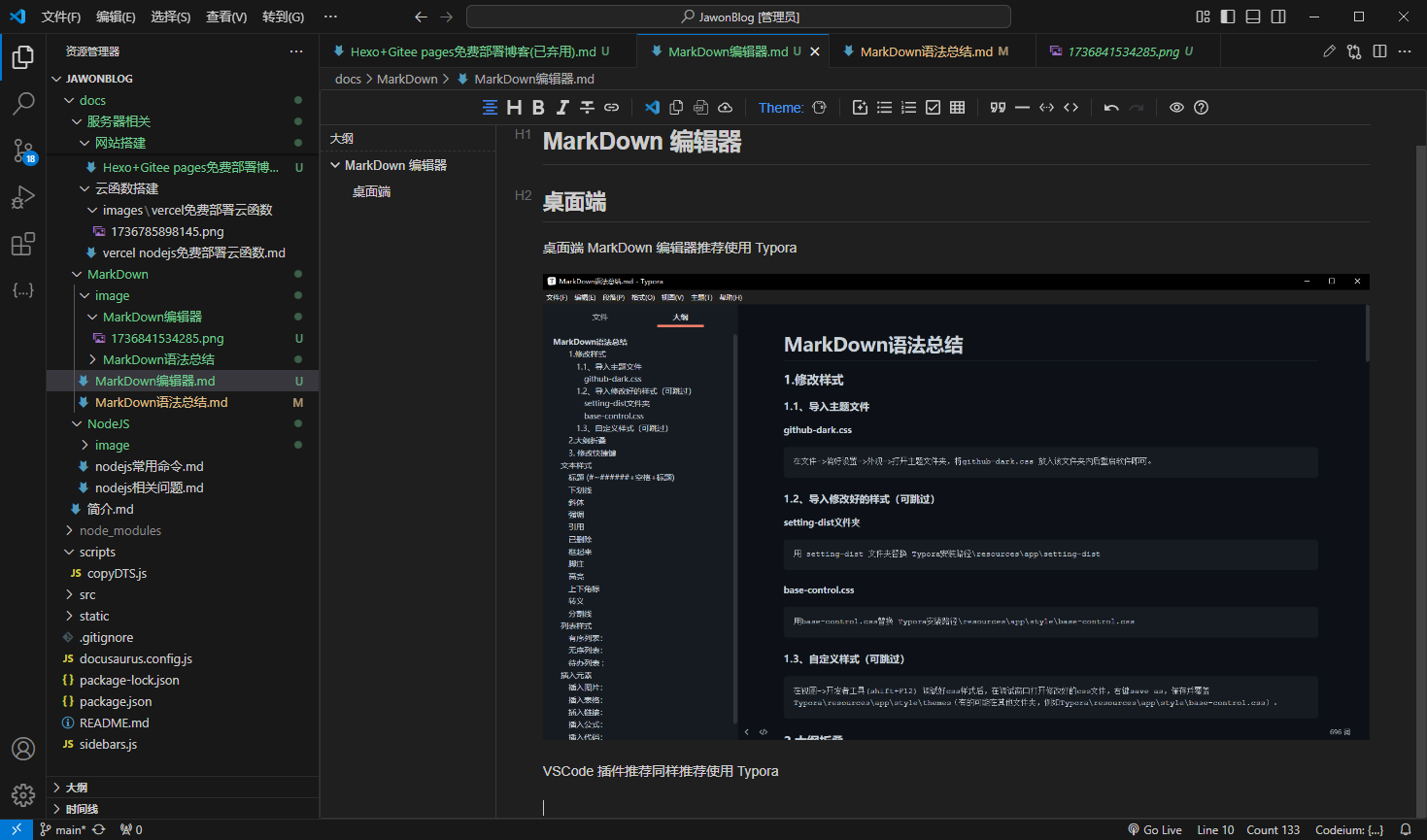Toggle preview with the eye icon
Image resolution: width=1427 pixels, height=840 pixels.
(1176, 108)
